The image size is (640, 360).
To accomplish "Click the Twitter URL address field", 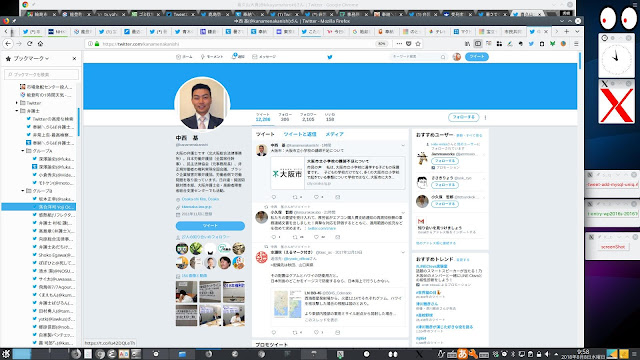I will pos(237,44).
